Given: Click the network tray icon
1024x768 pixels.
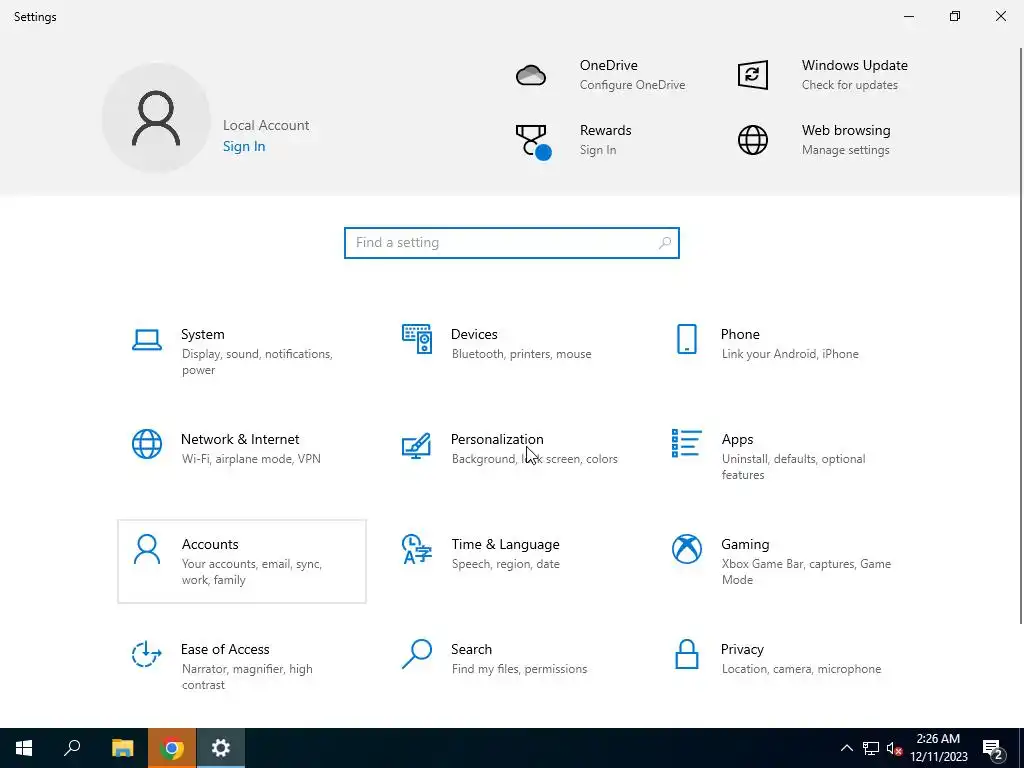Looking at the screenshot, I should pos(871,748).
